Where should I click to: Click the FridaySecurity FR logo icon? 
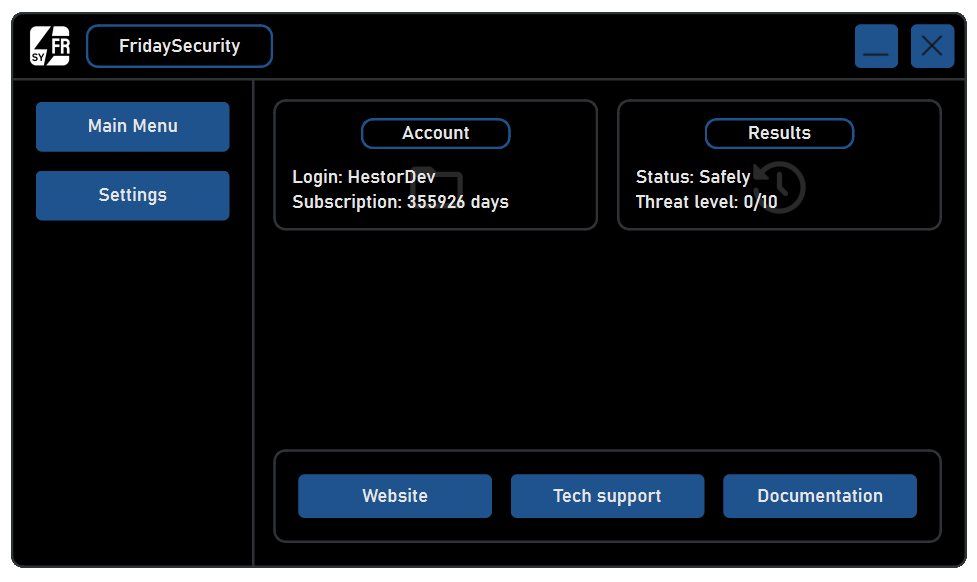click(x=49, y=45)
